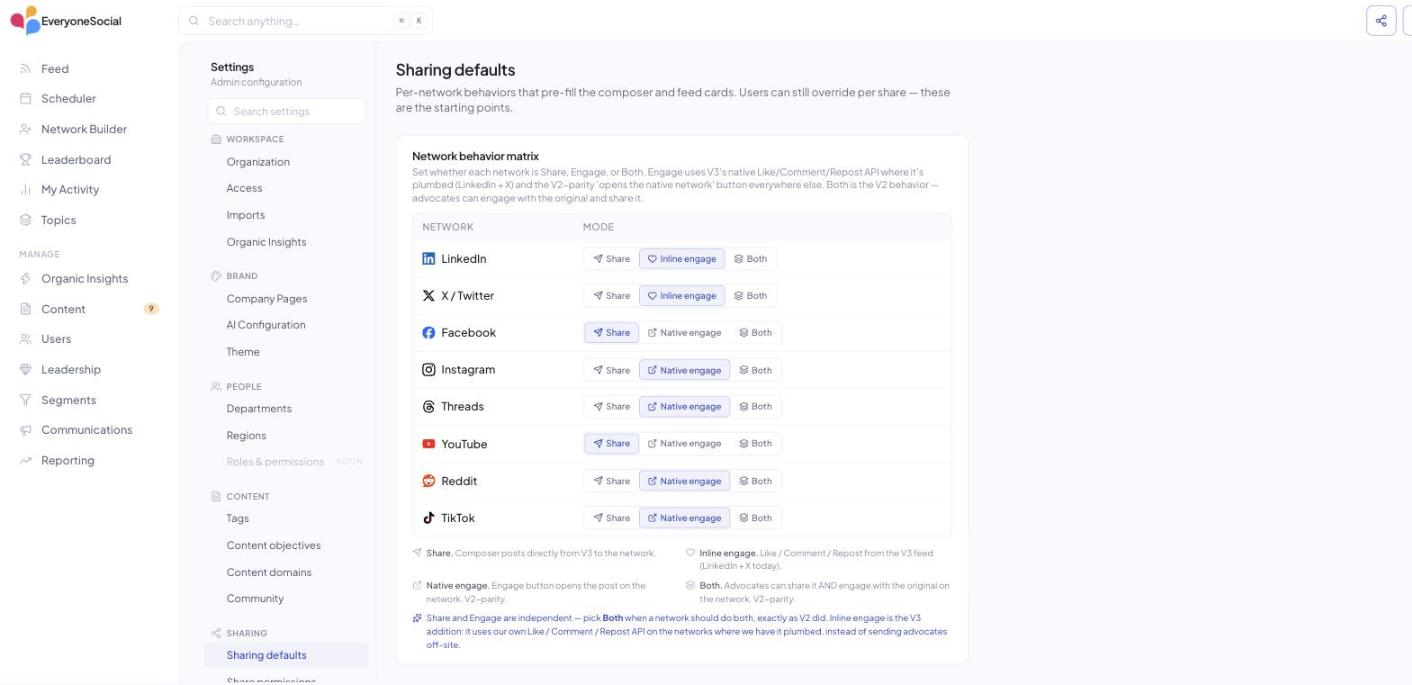Click the share icon button top right
This screenshot has width=1412, height=685.
pos(1381,20)
